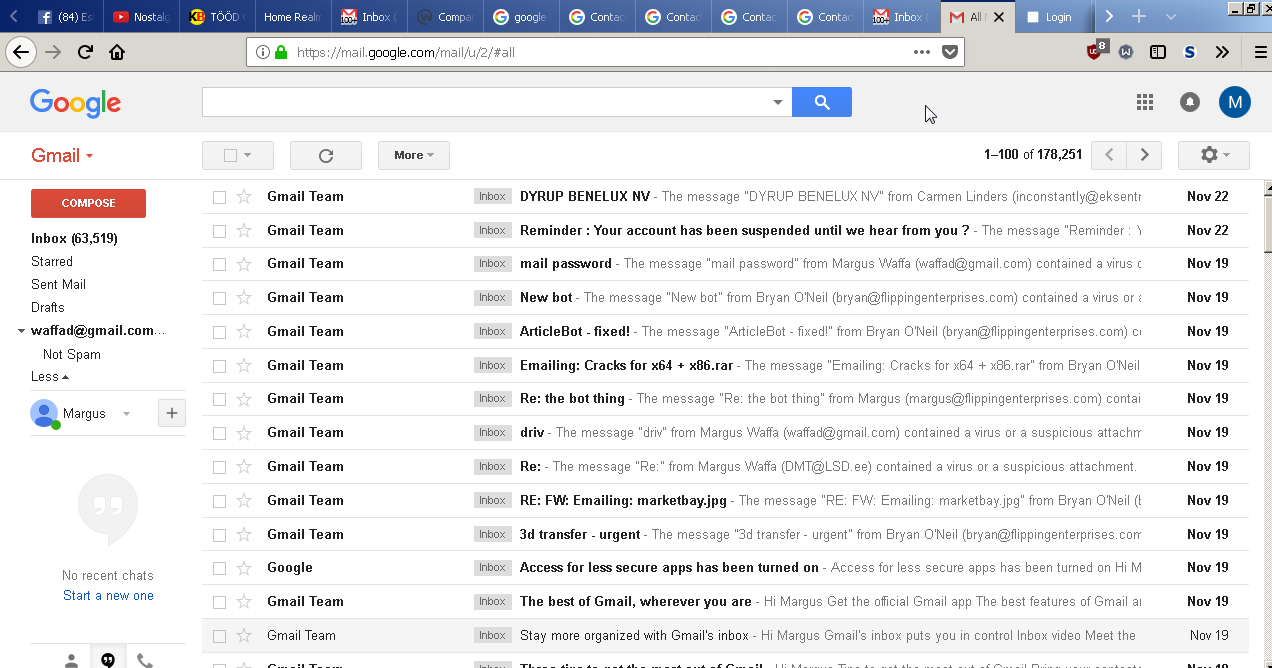Screen dimensions: 1272x668
Task: Go to next page of emails
Action: click(x=1144, y=155)
